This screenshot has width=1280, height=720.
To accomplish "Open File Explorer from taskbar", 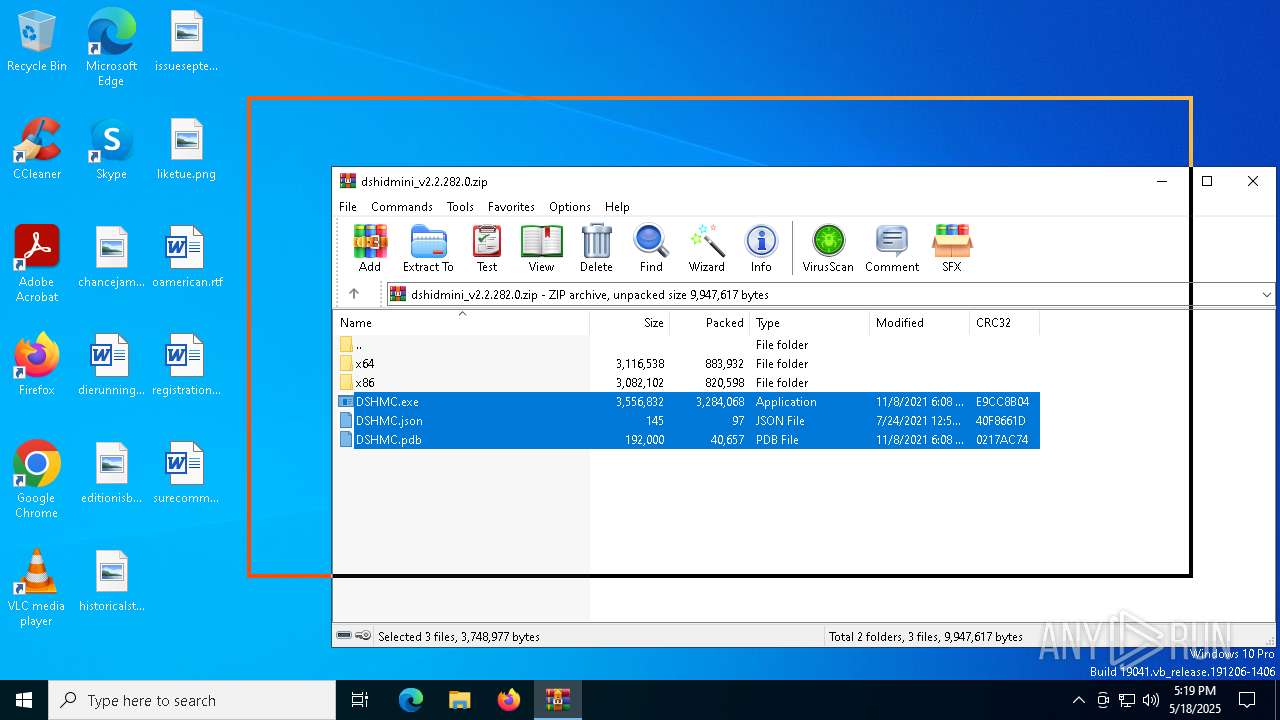I will [459, 700].
